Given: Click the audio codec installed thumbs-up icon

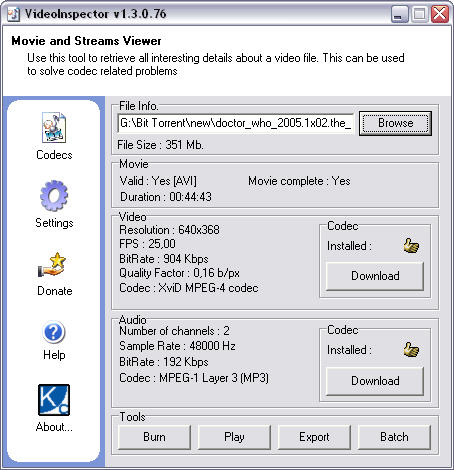Looking at the screenshot, I should [x=411, y=350].
